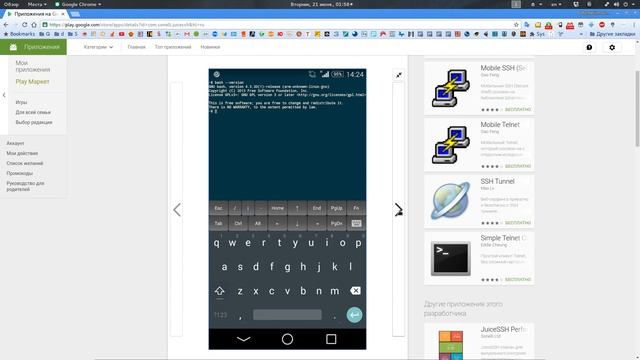Click the SSH Tunnel globe icon

tap(451, 201)
